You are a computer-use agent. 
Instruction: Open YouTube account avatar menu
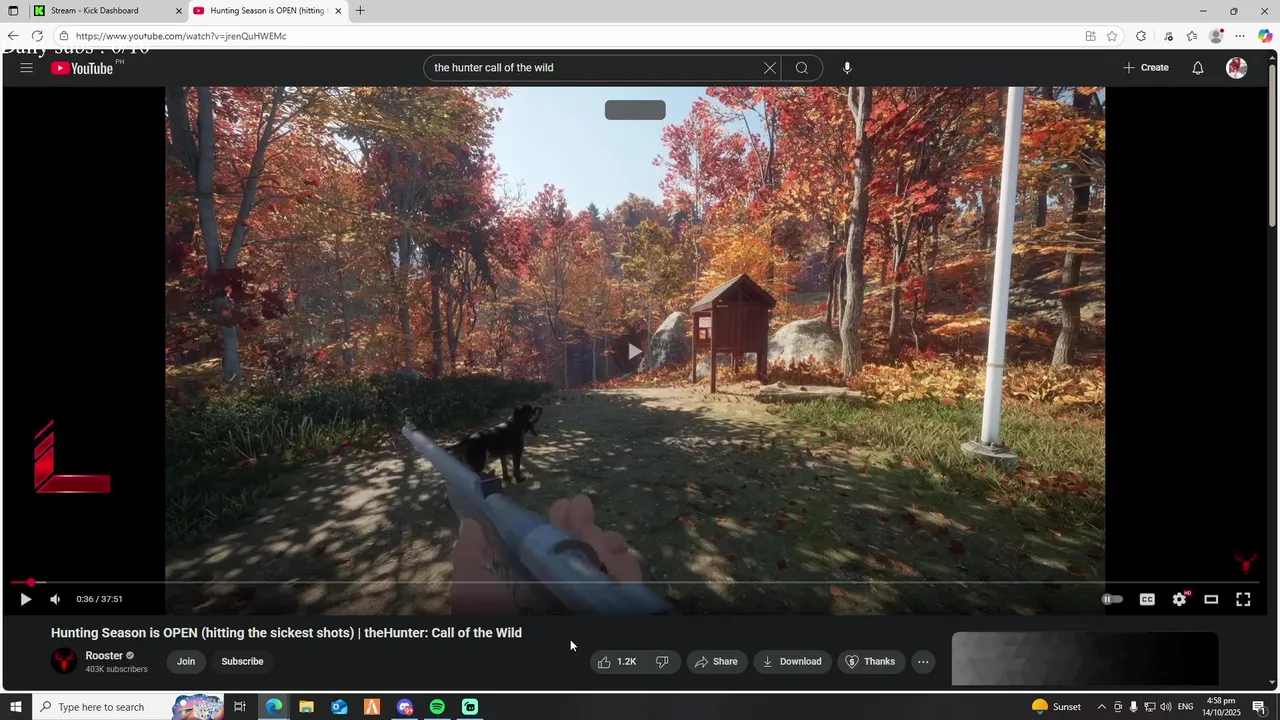1237,68
